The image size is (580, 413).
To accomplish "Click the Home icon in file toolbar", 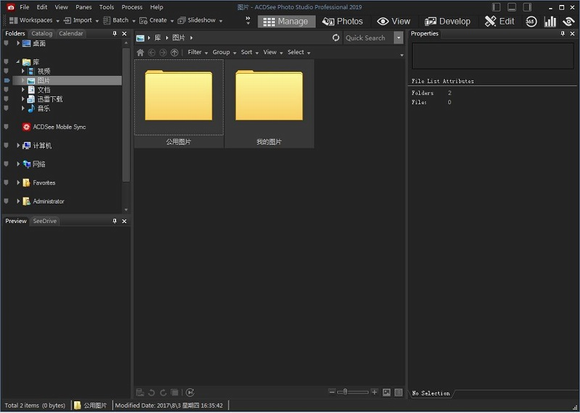I will pos(140,53).
